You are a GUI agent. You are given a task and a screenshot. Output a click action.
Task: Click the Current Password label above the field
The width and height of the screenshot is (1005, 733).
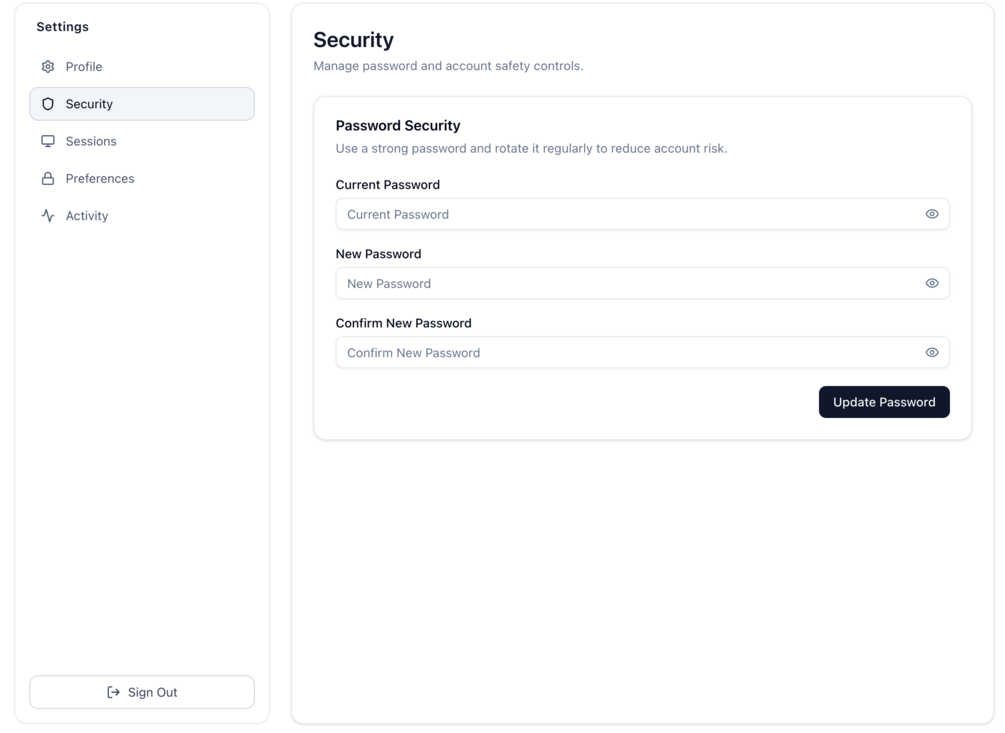pos(388,185)
